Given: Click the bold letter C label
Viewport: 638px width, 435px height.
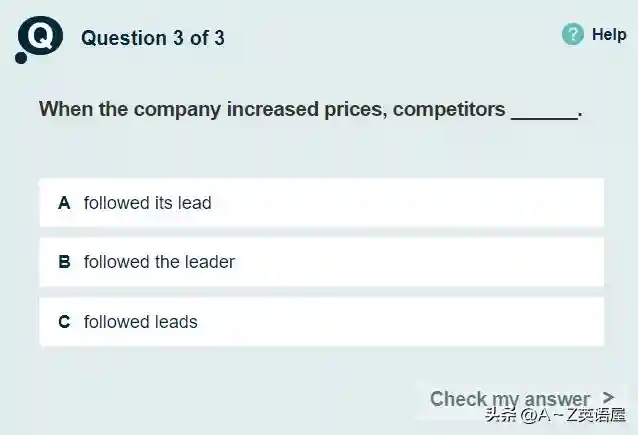Looking at the screenshot, I should coord(64,322).
